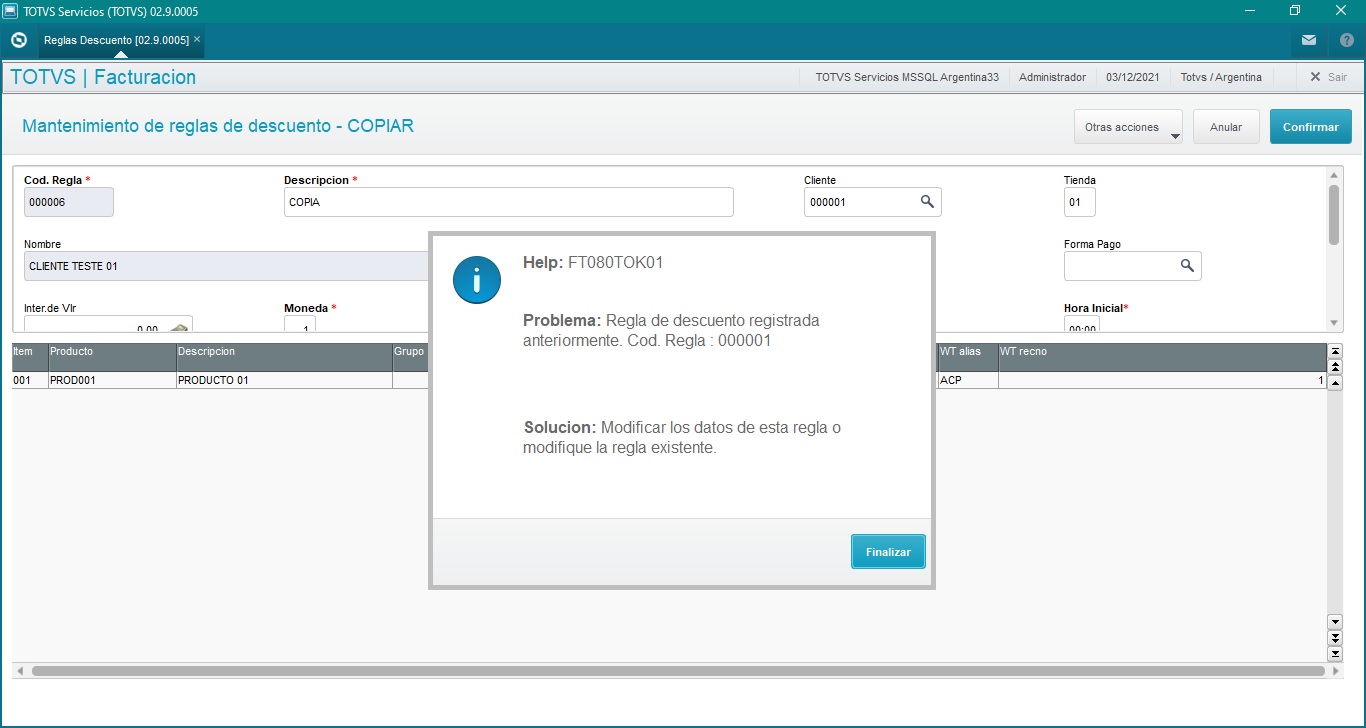Viewport: 1366px width, 728px height.
Task: Open the mail envelope icon
Action: click(1309, 40)
